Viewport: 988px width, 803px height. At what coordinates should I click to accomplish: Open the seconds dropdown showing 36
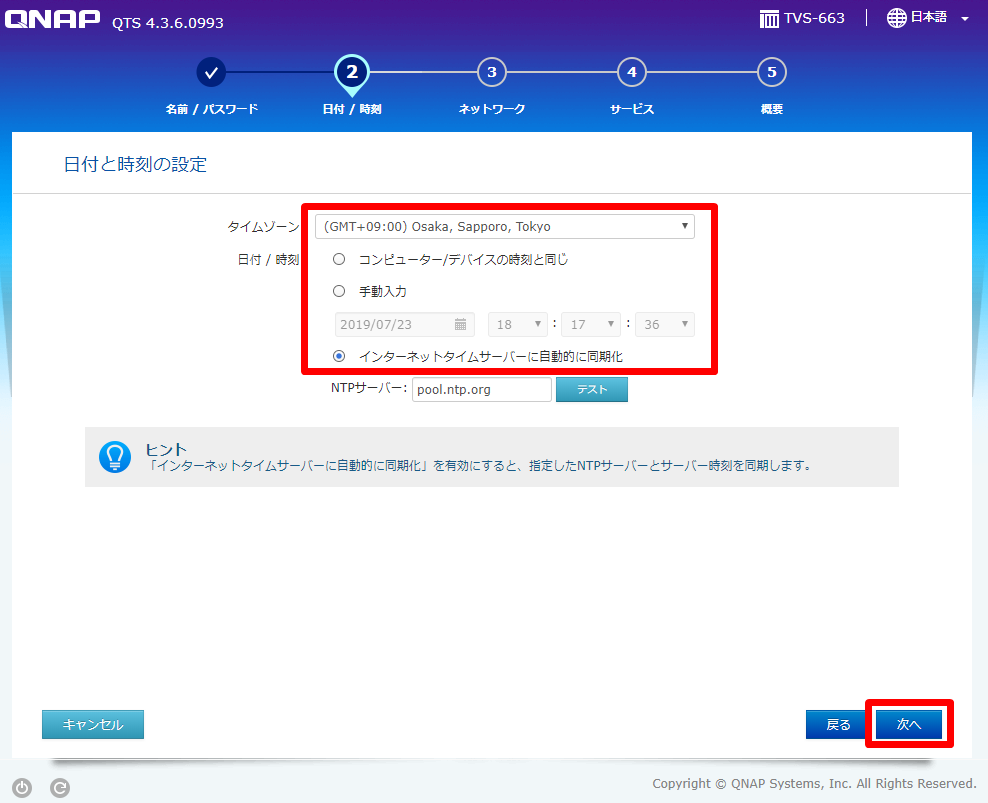click(665, 325)
